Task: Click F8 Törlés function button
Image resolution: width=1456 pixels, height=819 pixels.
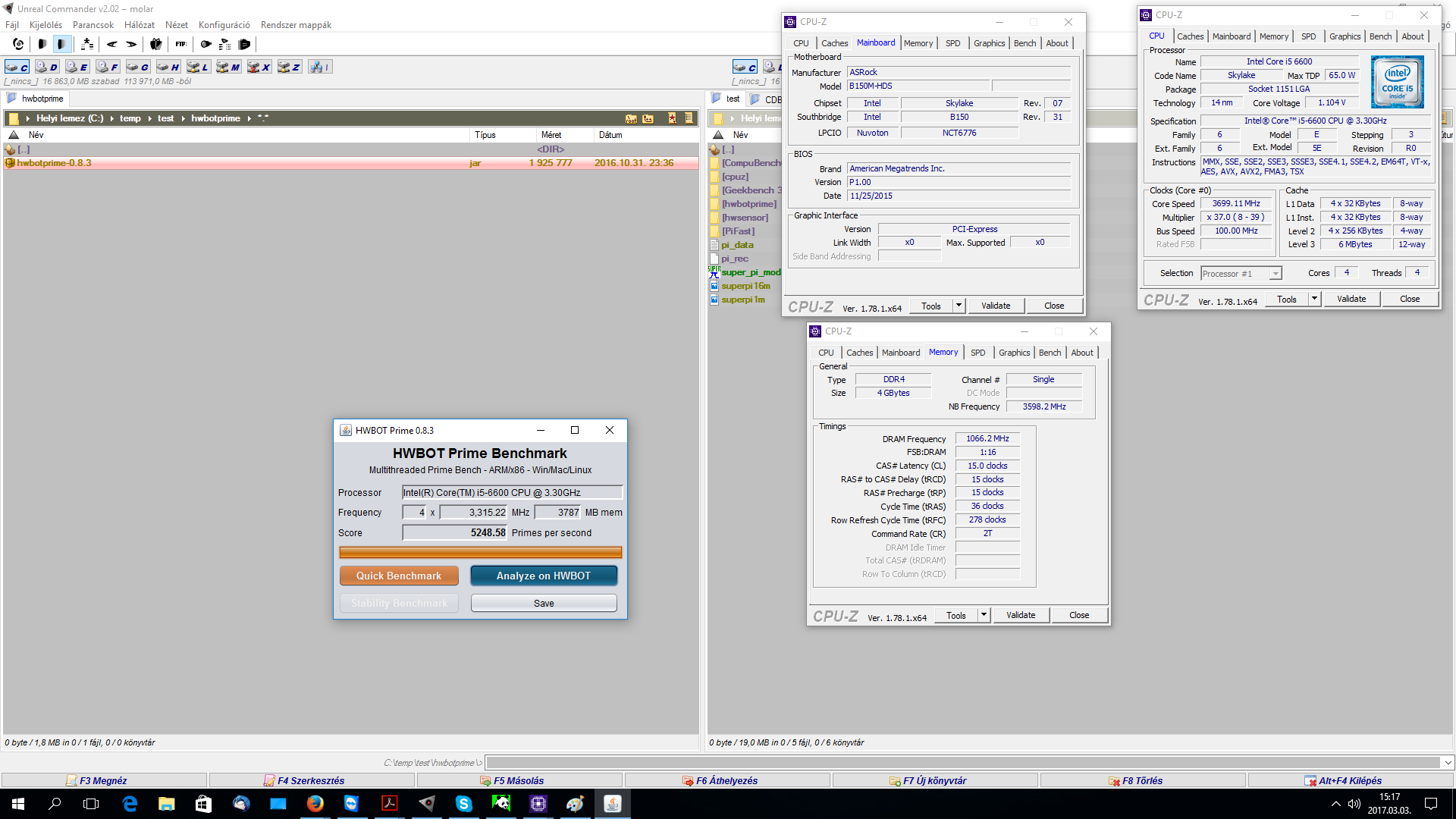Action: coord(1143,780)
